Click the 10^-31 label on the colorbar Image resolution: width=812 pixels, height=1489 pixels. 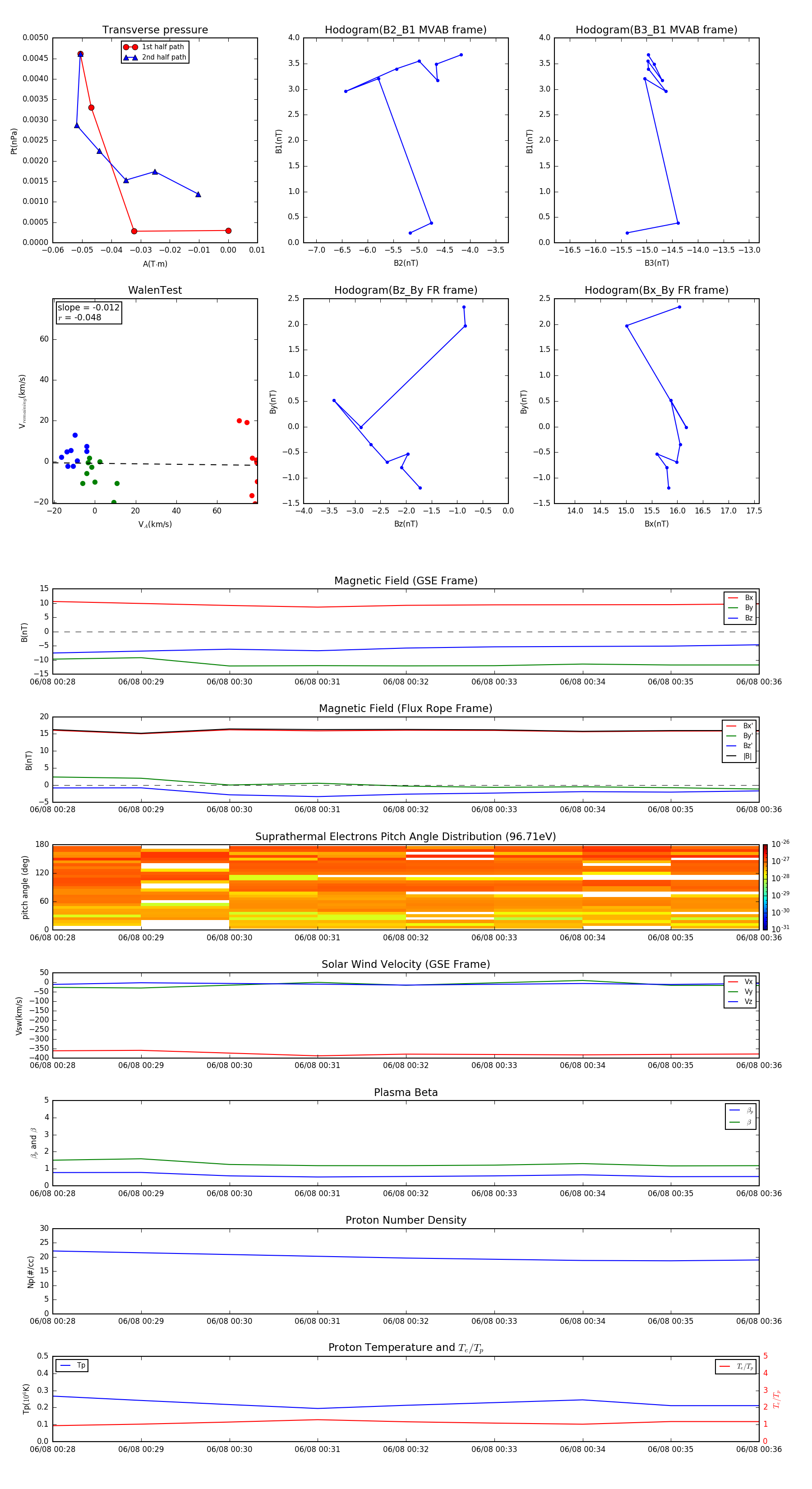tap(780, 929)
